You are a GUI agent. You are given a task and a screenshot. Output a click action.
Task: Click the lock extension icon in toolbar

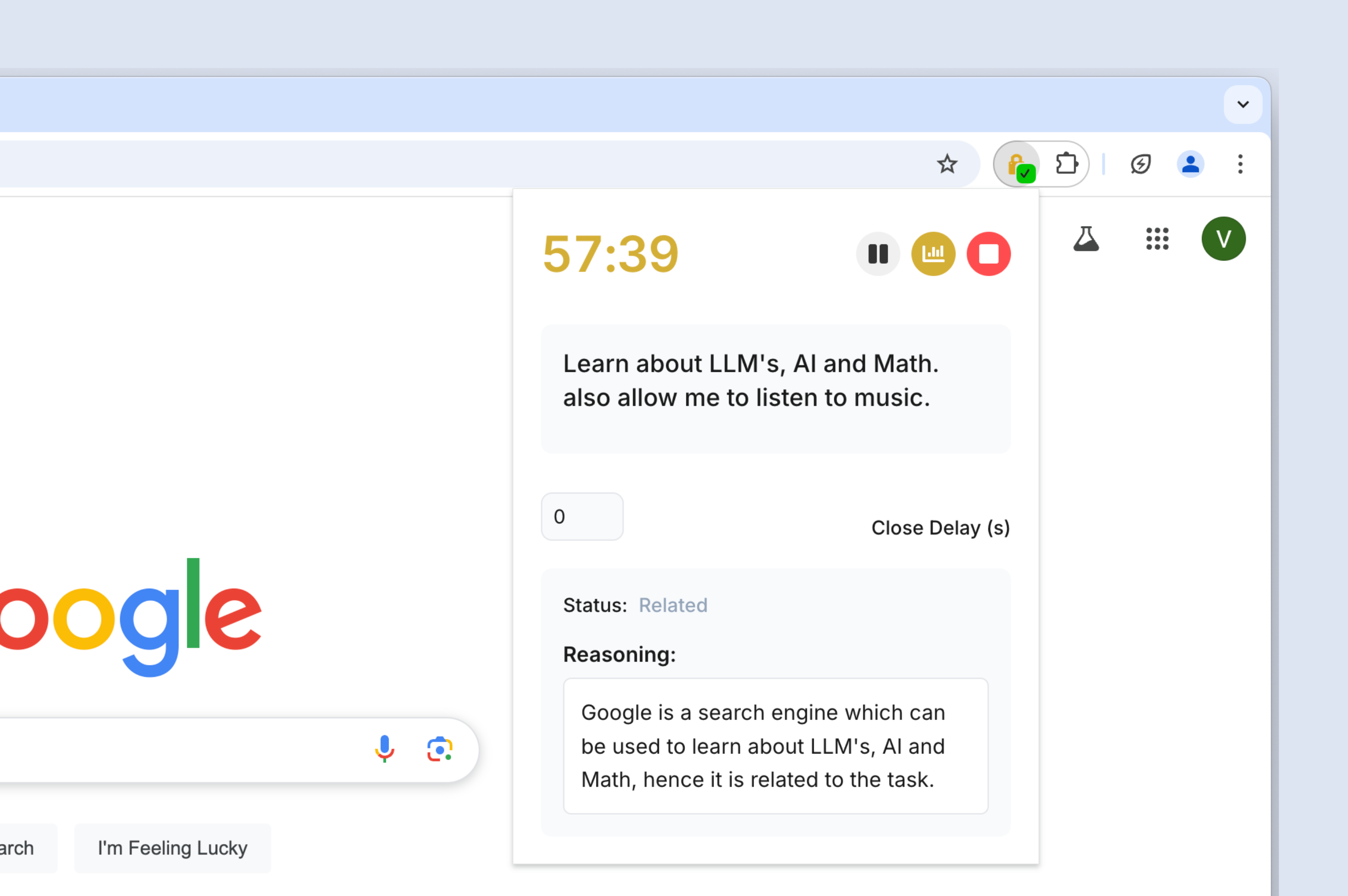click(1018, 165)
